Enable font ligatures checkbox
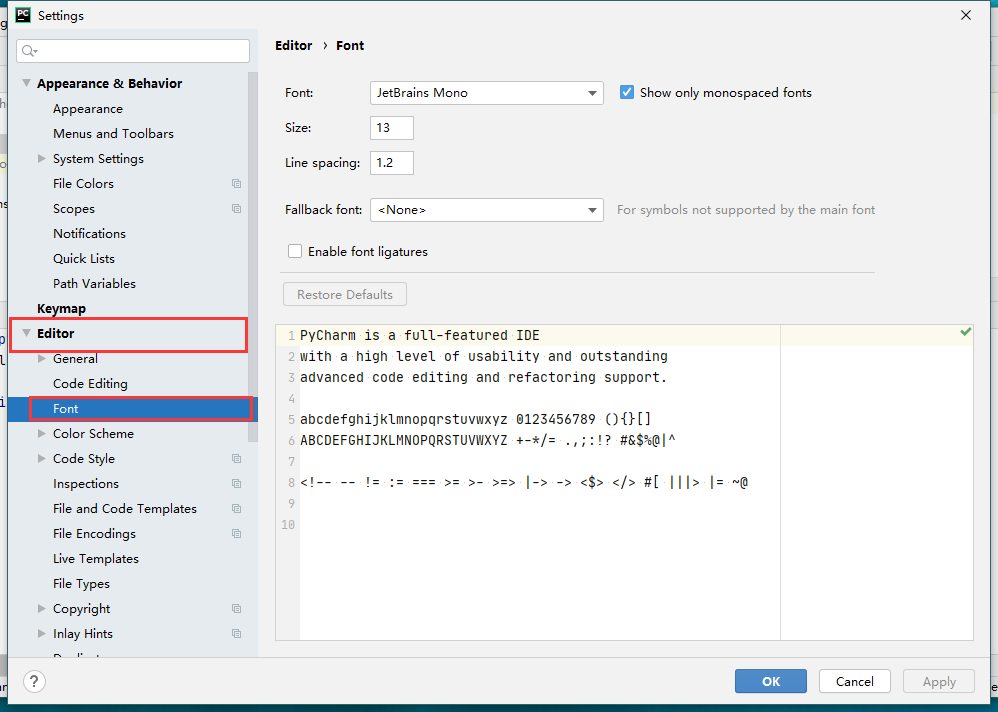The width and height of the screenshot is (998, 712). tap(295, 252)
